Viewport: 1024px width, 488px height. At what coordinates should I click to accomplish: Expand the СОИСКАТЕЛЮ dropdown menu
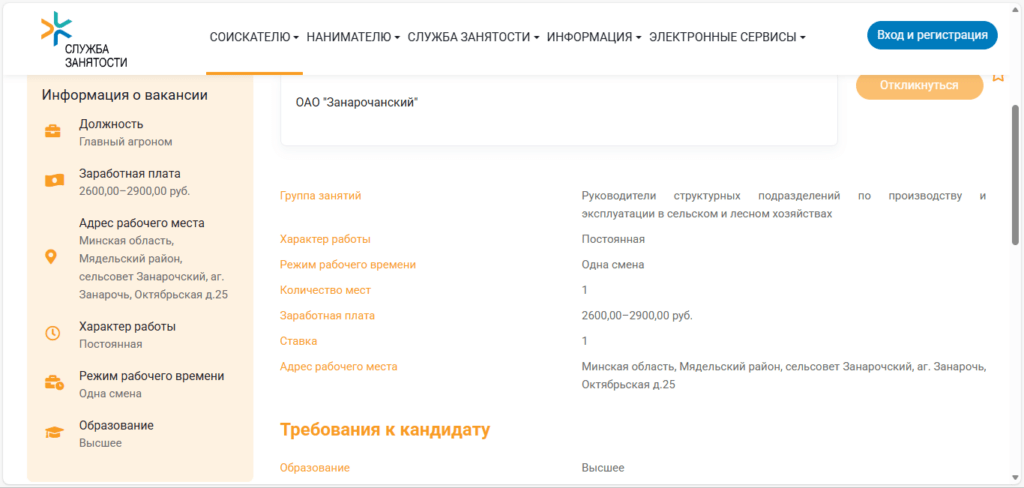click(x=254, y=37)
